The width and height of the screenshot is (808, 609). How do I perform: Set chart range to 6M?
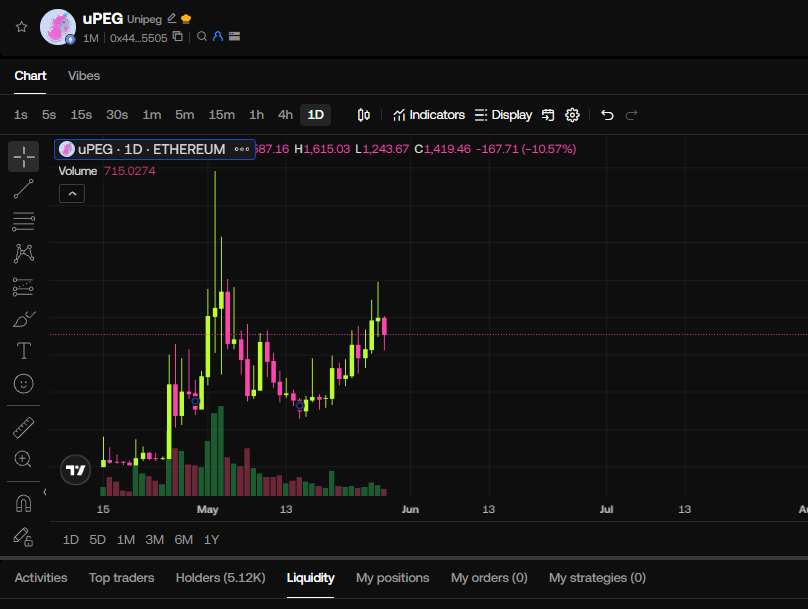pyautogui.click(x=183, y=540)
